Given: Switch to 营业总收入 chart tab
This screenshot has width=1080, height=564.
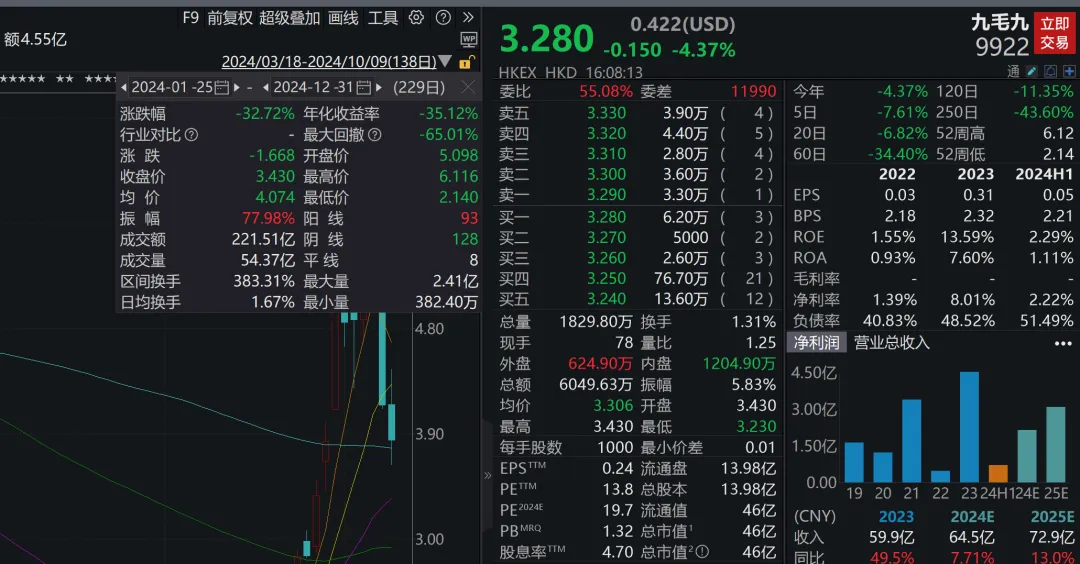Looking at the screenshot, I should point(891,342).
